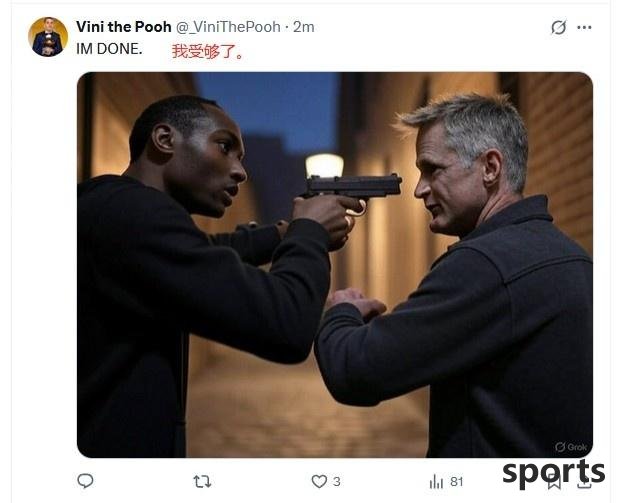Click the IM DONE. post text
This screenshot has width=620, height=503.
point(109,49)
